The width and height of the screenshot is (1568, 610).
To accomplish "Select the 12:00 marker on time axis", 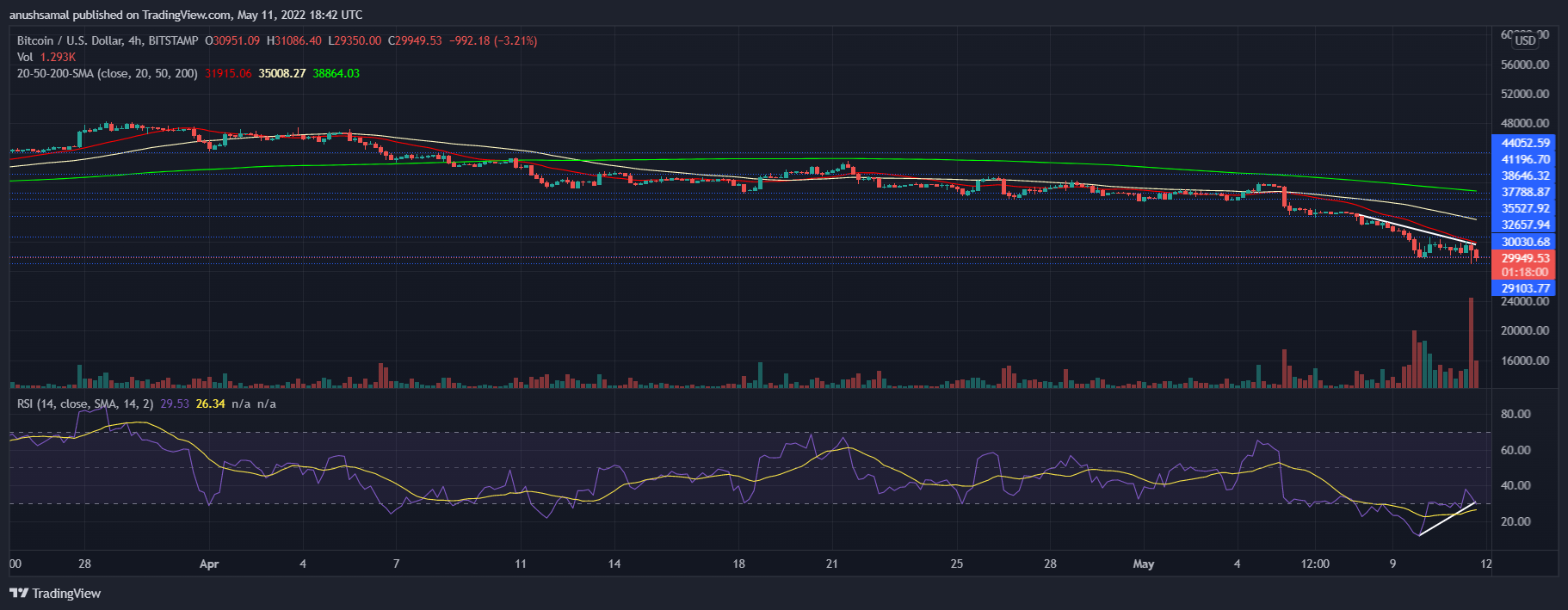I will point(1315,564).
